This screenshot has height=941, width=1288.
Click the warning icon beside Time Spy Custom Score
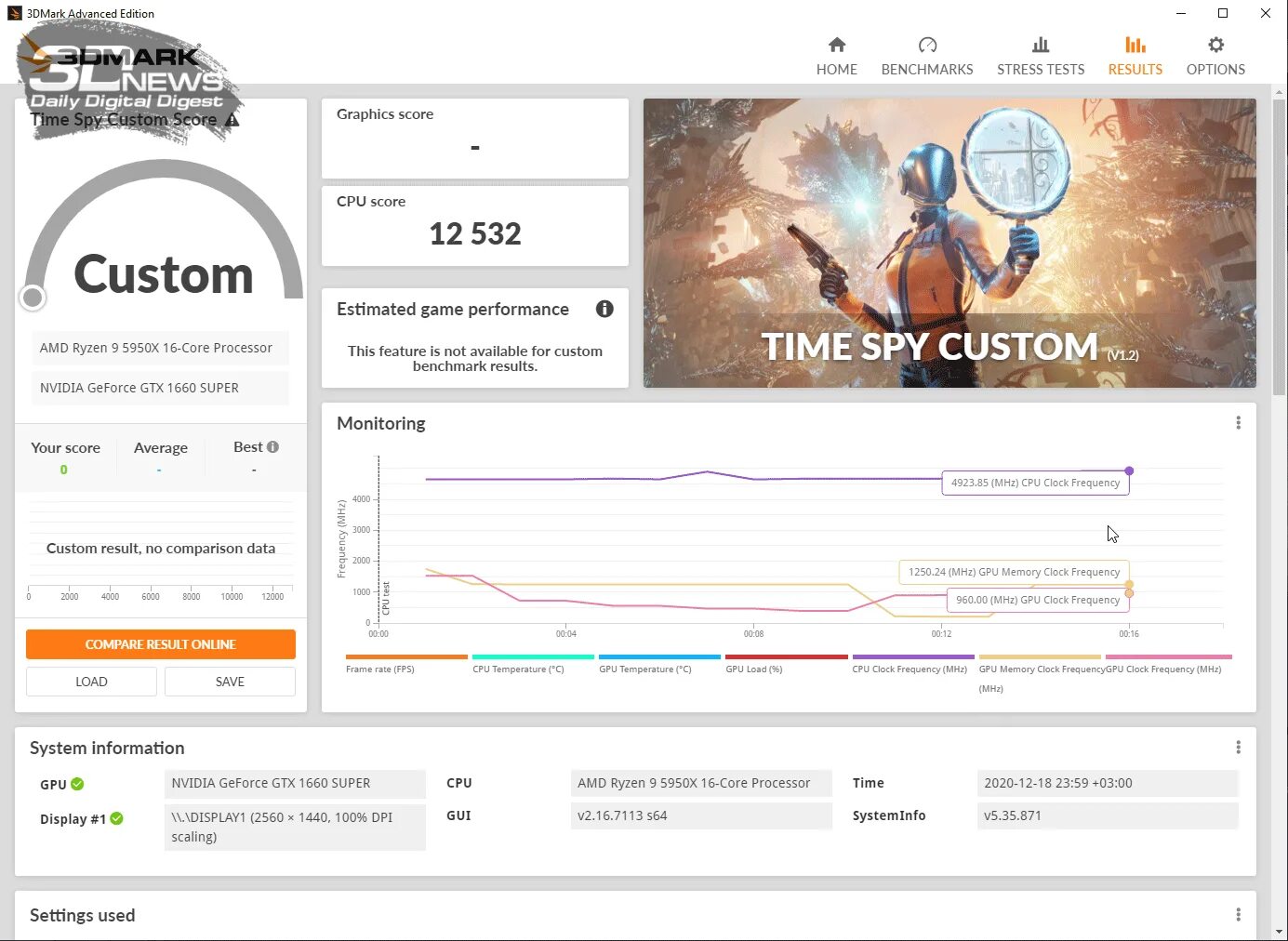point(232,120)
